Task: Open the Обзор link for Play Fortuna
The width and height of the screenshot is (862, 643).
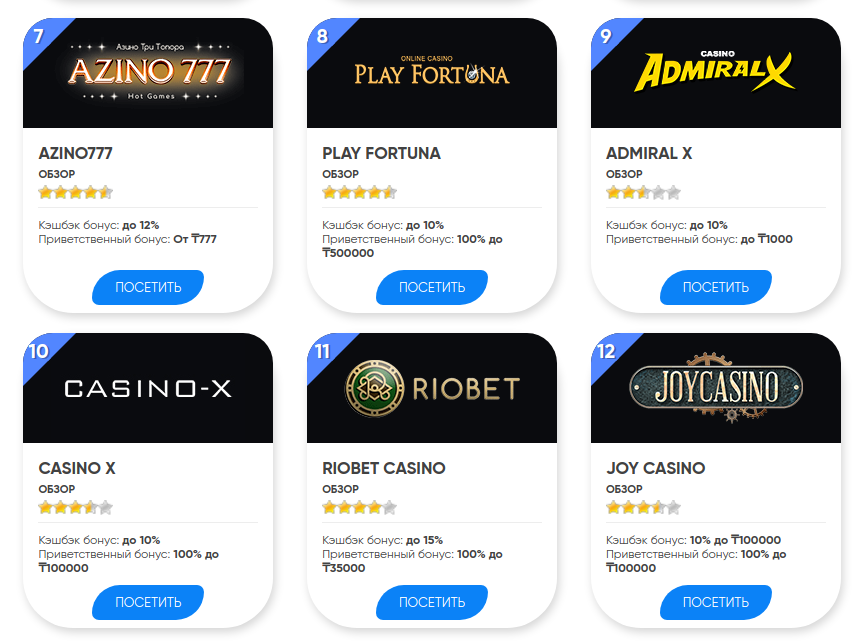Action: pos(340,174)
